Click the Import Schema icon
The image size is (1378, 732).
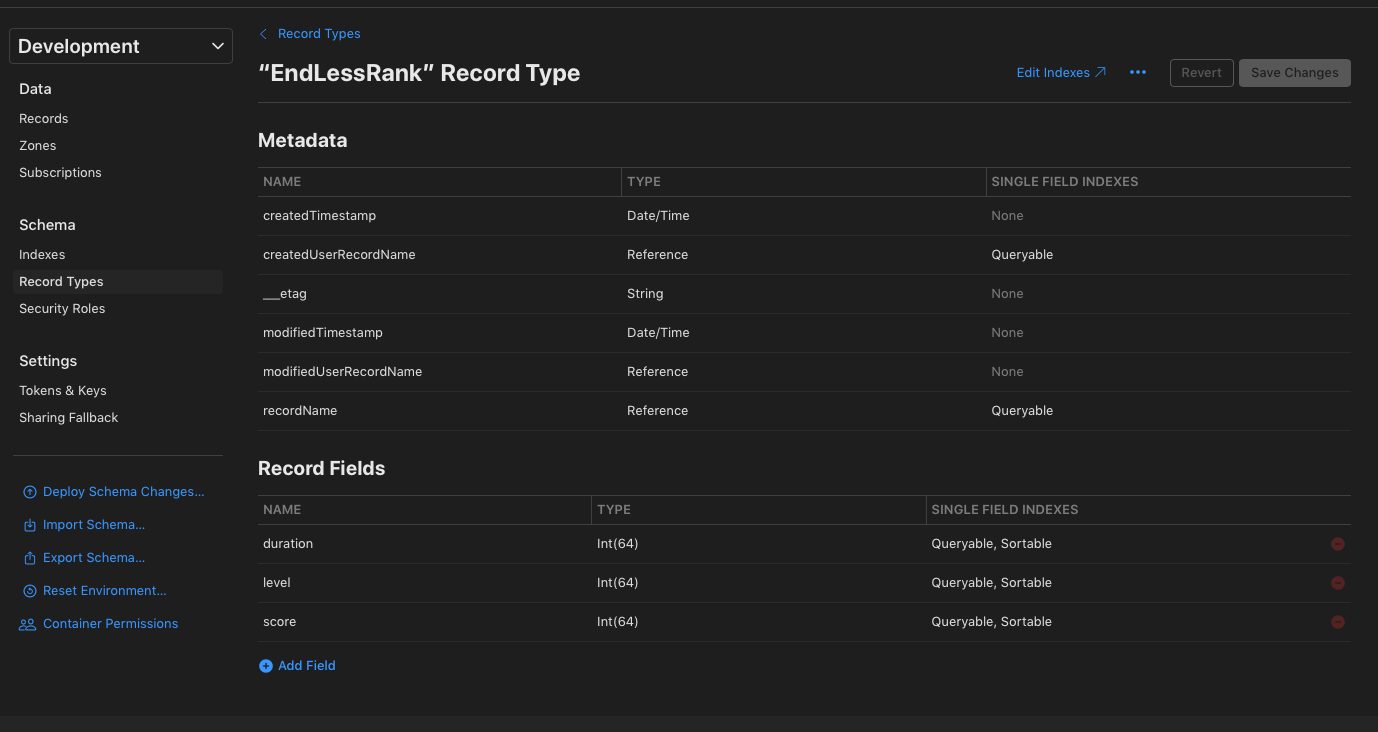point(29,525)
